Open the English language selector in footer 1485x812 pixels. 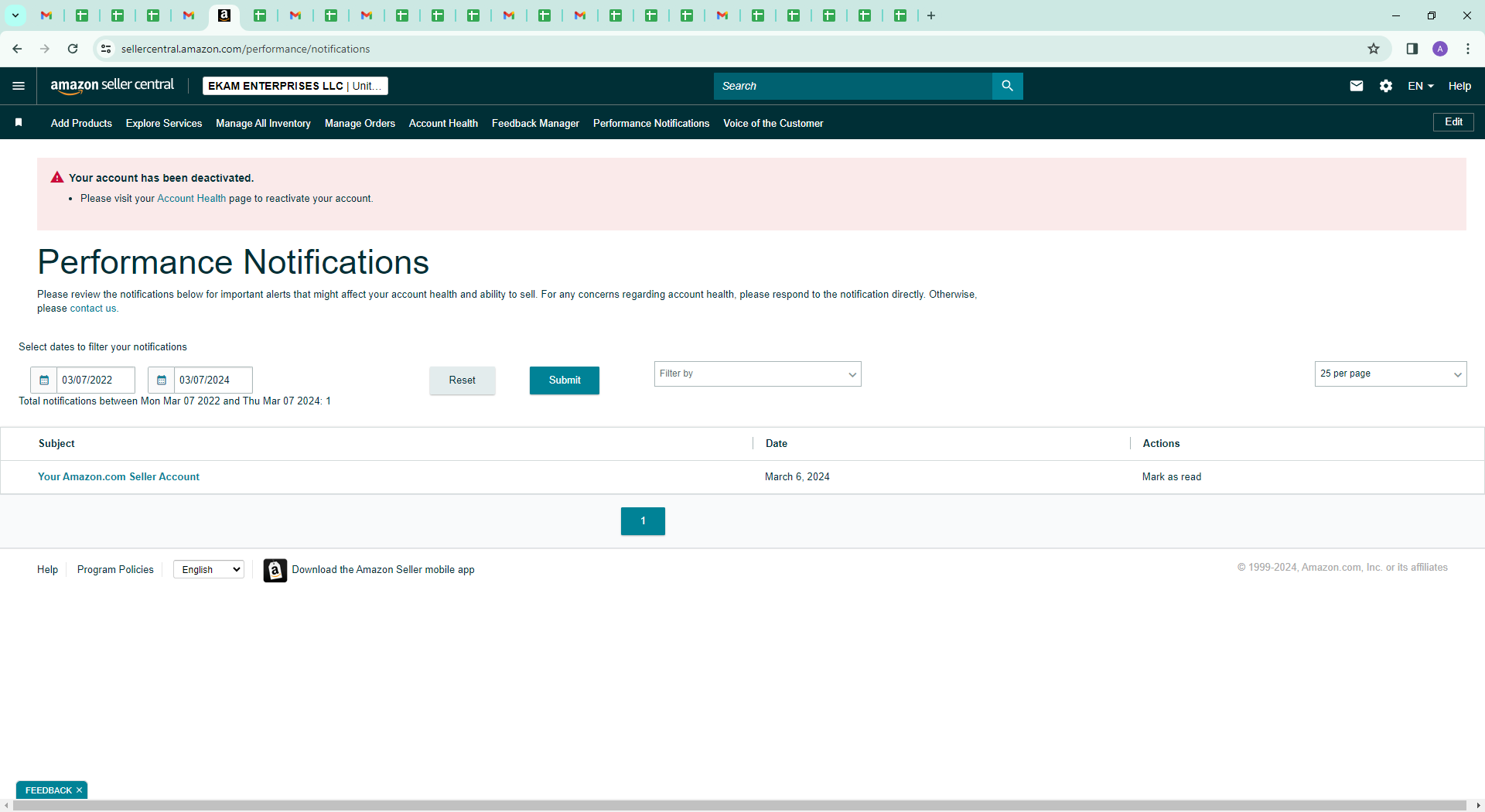tap(209, 569)
